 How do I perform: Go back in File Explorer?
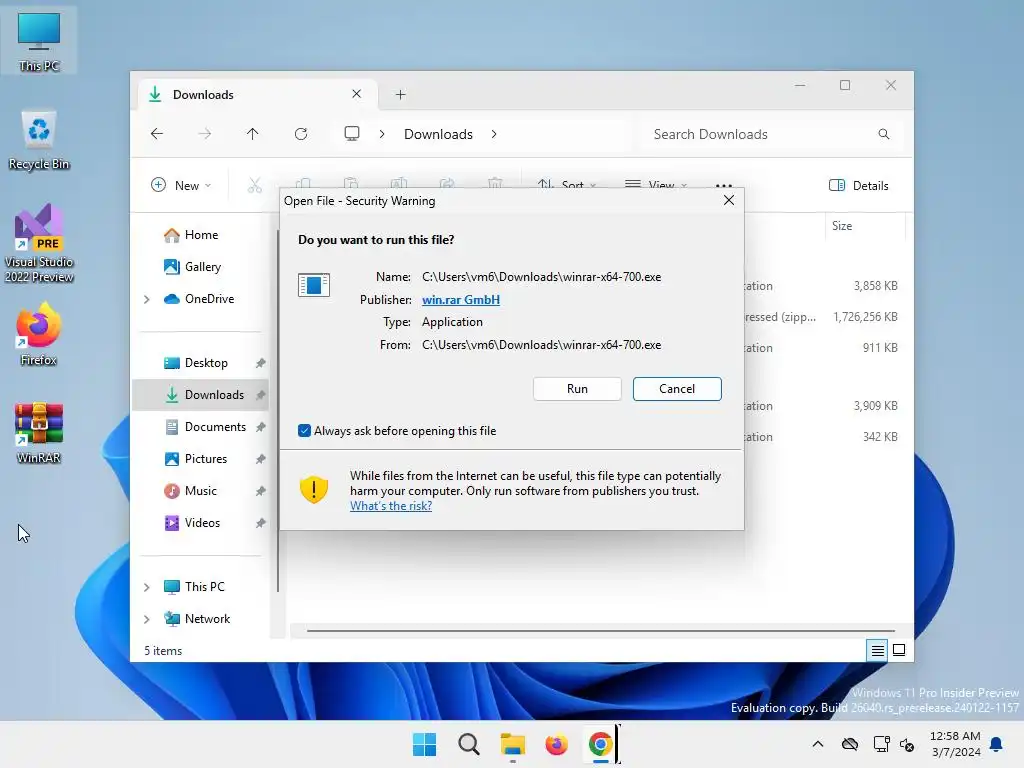pos(157,134)
